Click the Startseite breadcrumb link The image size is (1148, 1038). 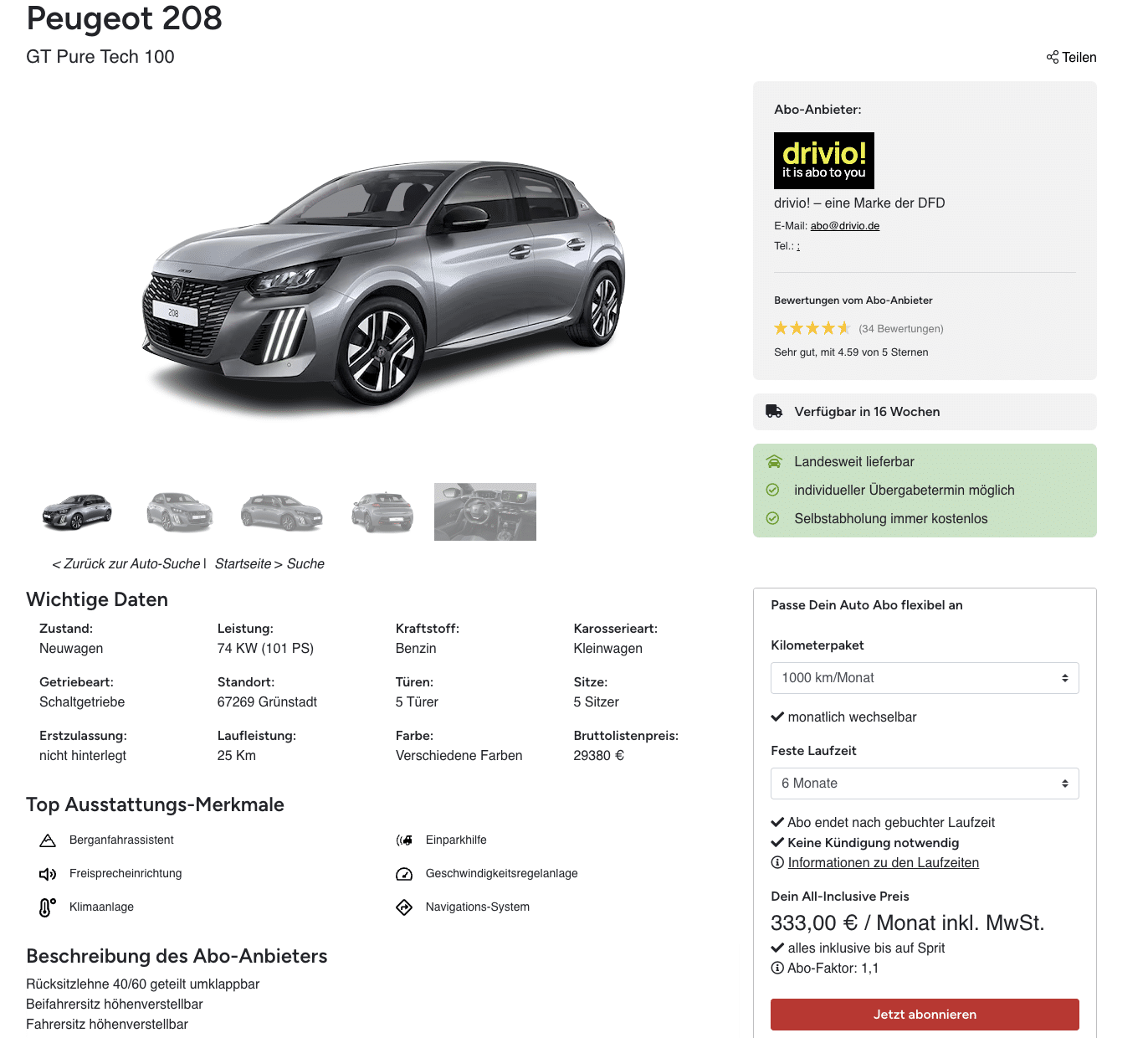point(243,564)
